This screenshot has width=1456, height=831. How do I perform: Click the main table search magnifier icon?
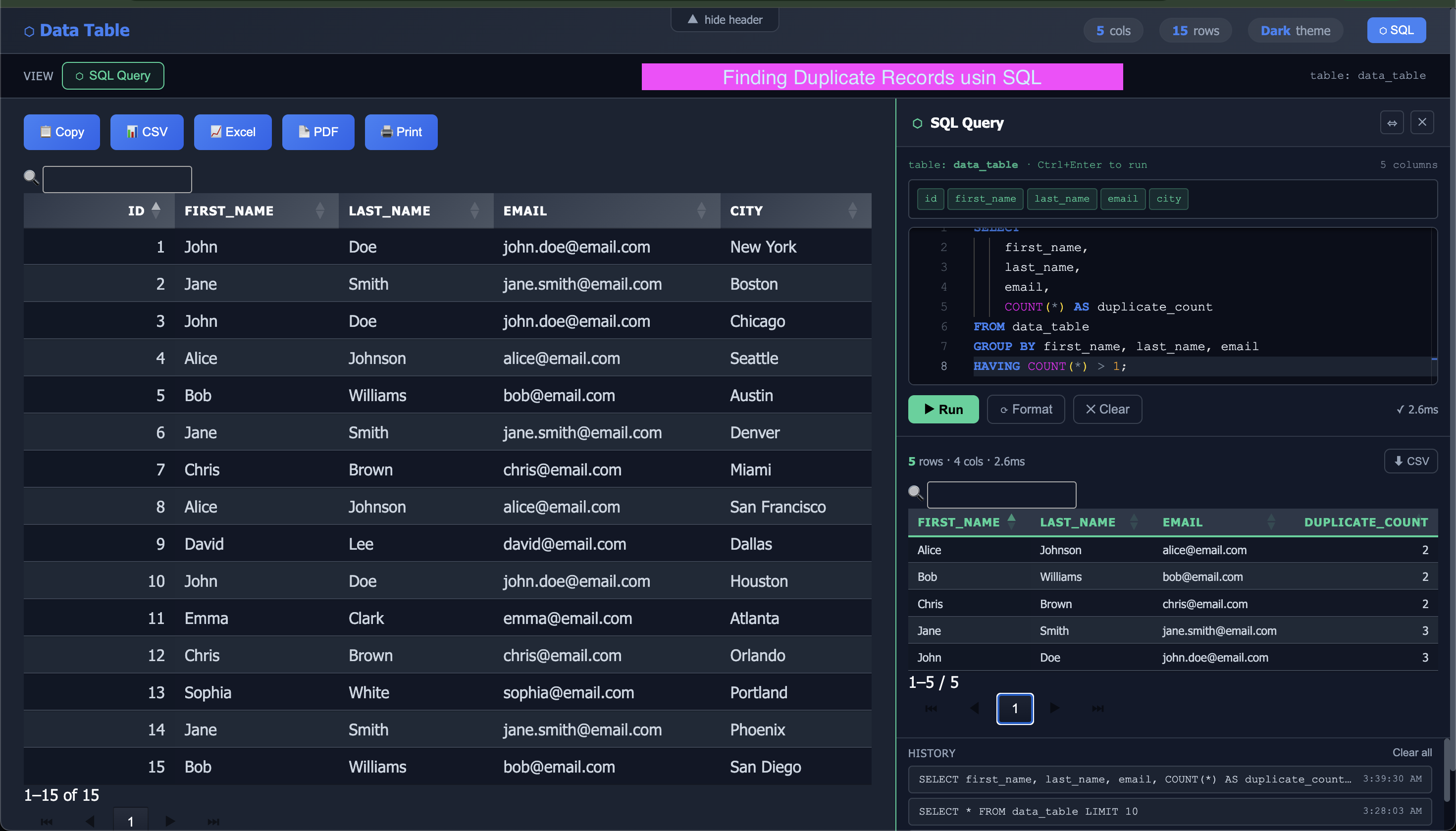click(x=31, y=177)
